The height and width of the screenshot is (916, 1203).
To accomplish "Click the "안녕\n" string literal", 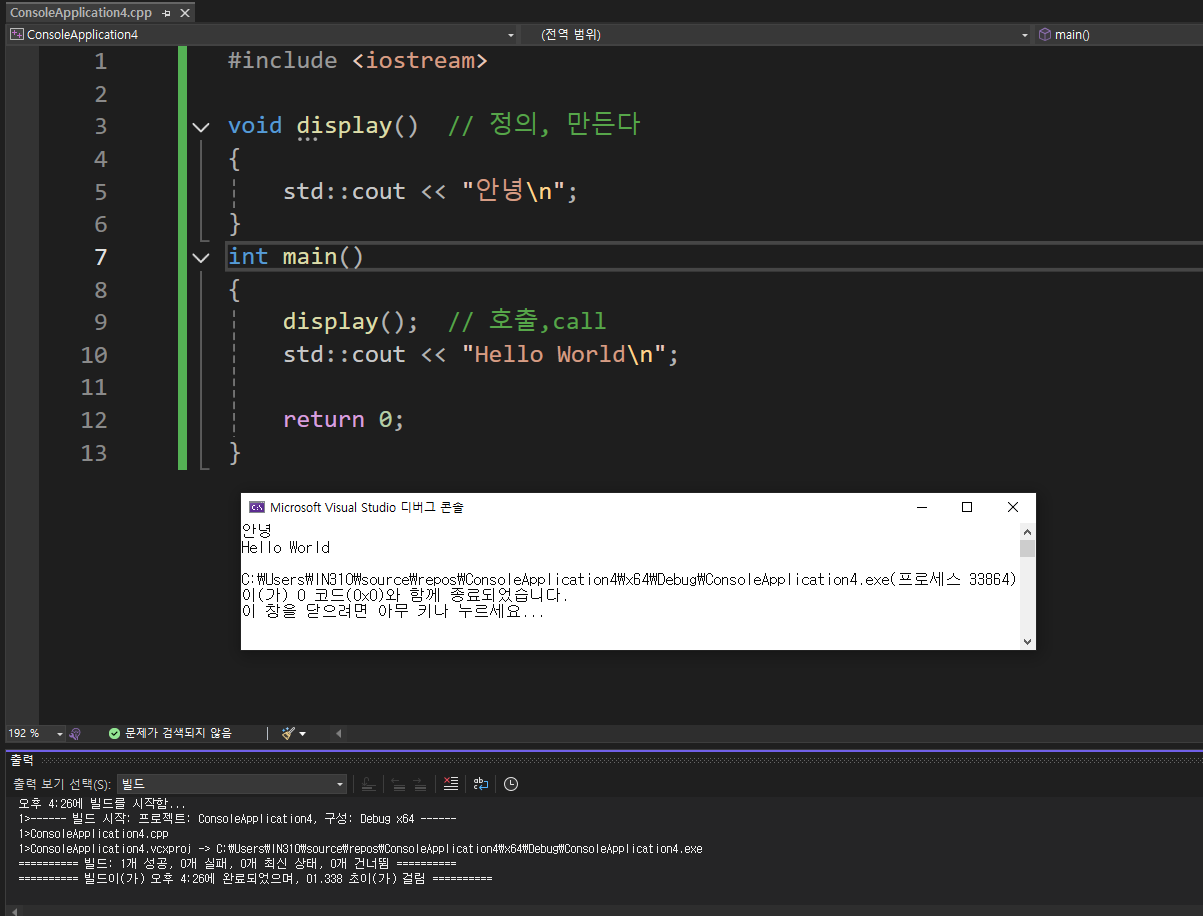I will coord(513,191).
